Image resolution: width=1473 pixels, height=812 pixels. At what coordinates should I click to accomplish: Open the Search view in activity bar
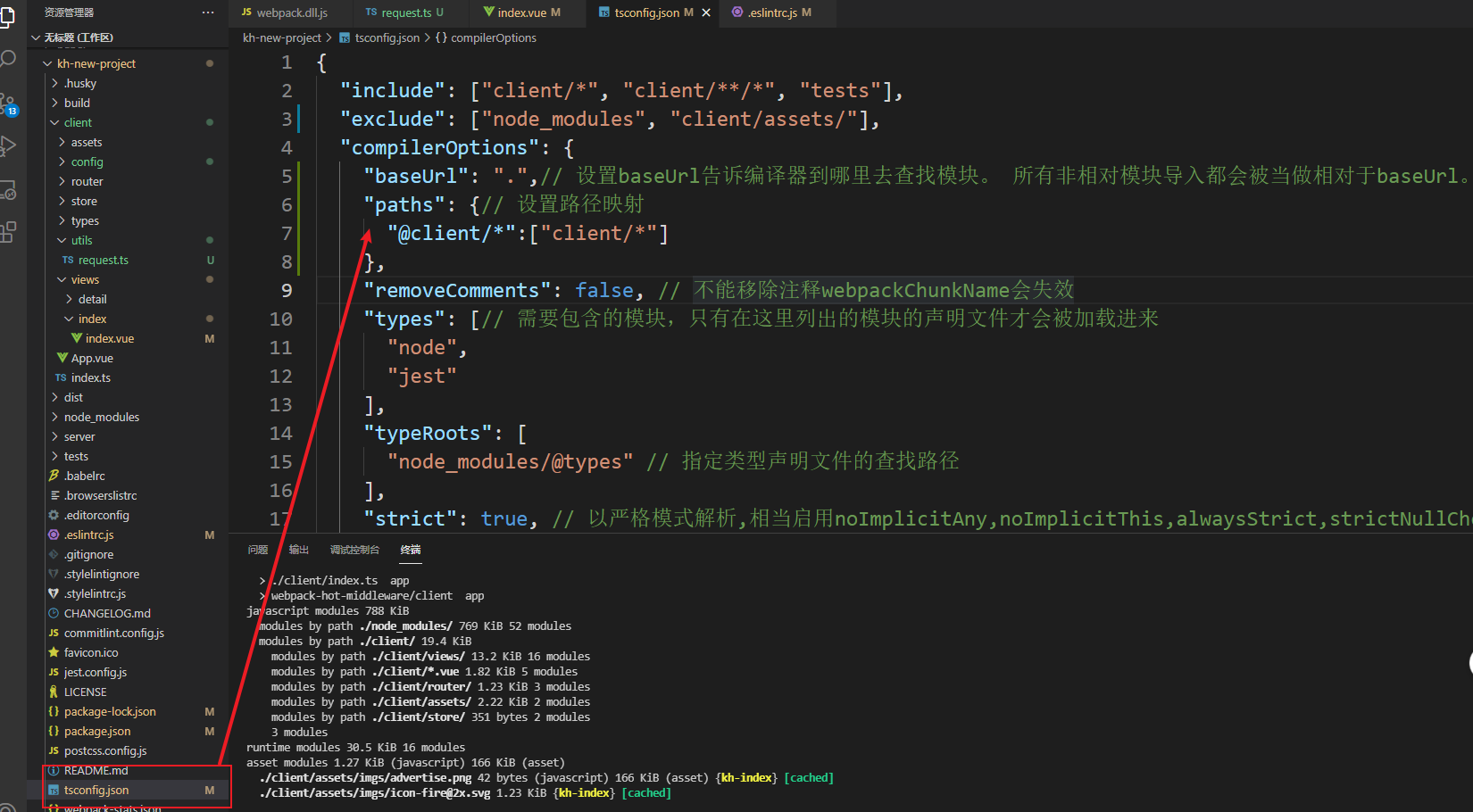[x=7, y=60]
